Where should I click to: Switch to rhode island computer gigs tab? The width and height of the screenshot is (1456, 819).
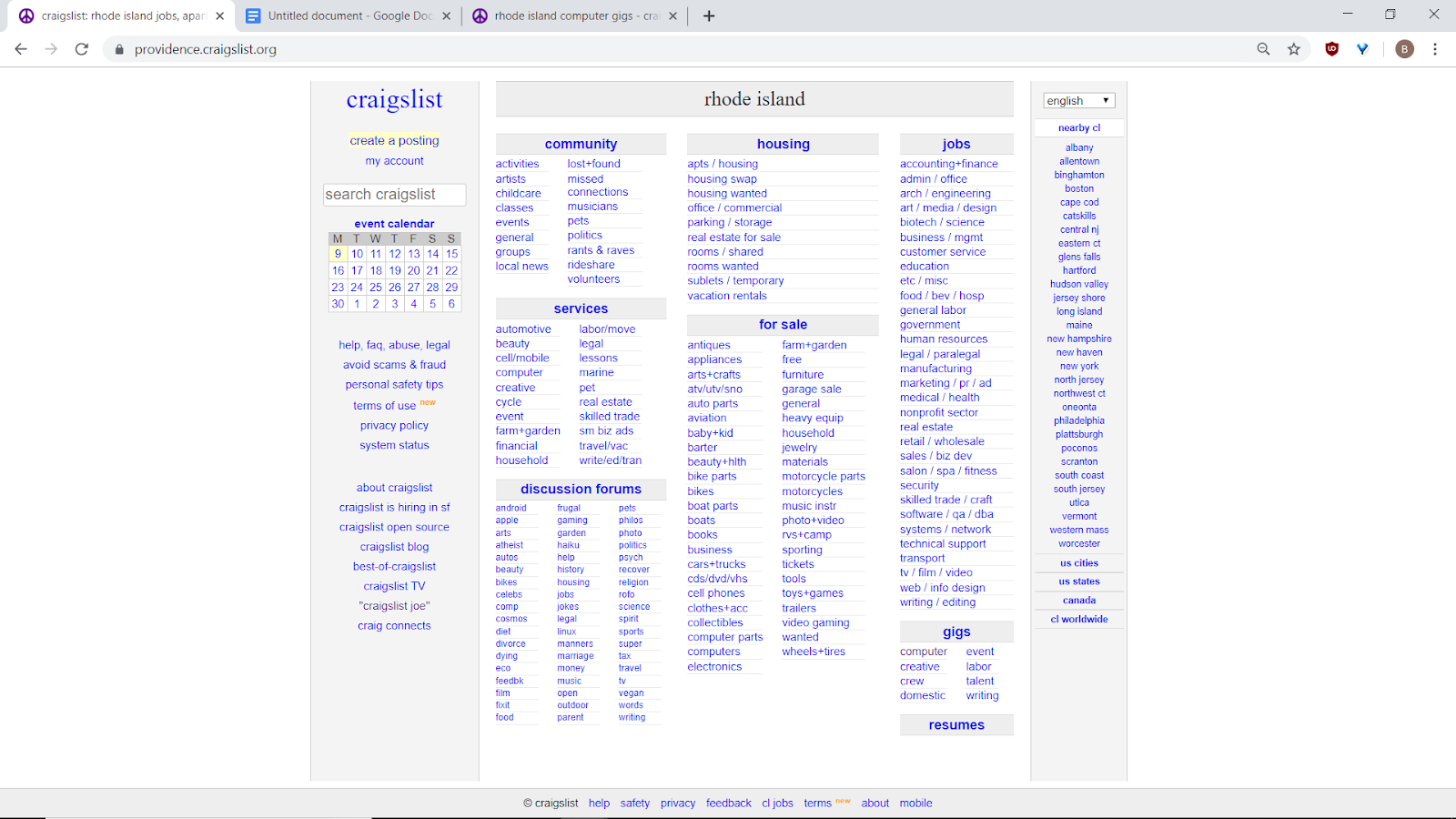pos(575,15)
